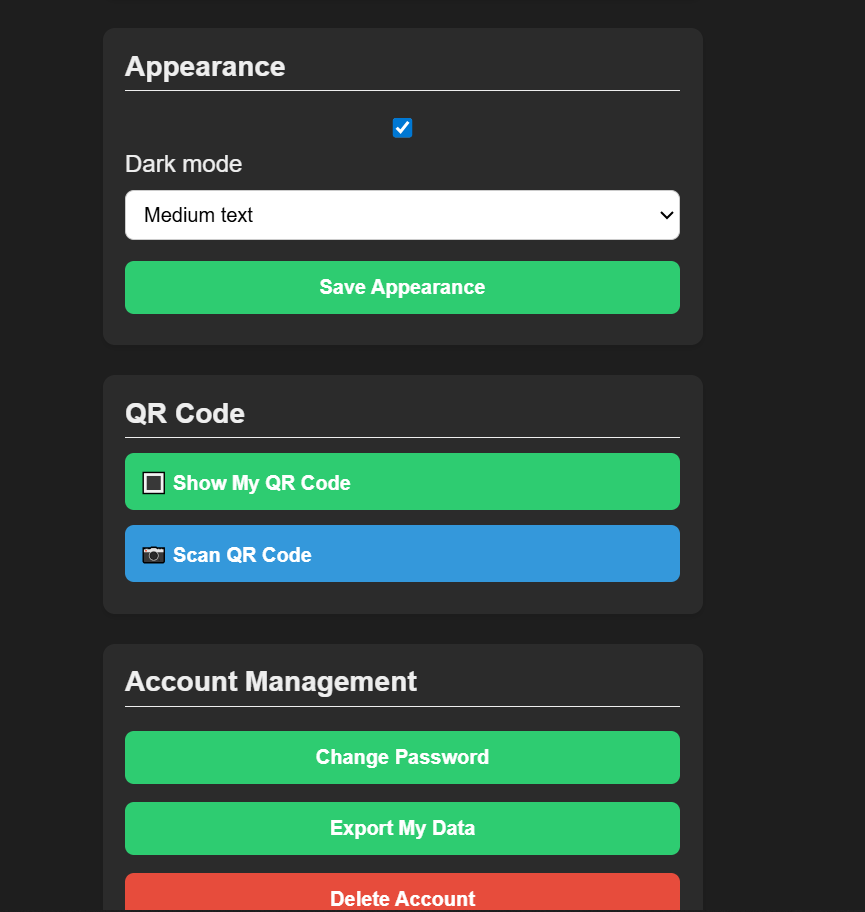Click the Dark mode label to toggle it

click(183, 164)
